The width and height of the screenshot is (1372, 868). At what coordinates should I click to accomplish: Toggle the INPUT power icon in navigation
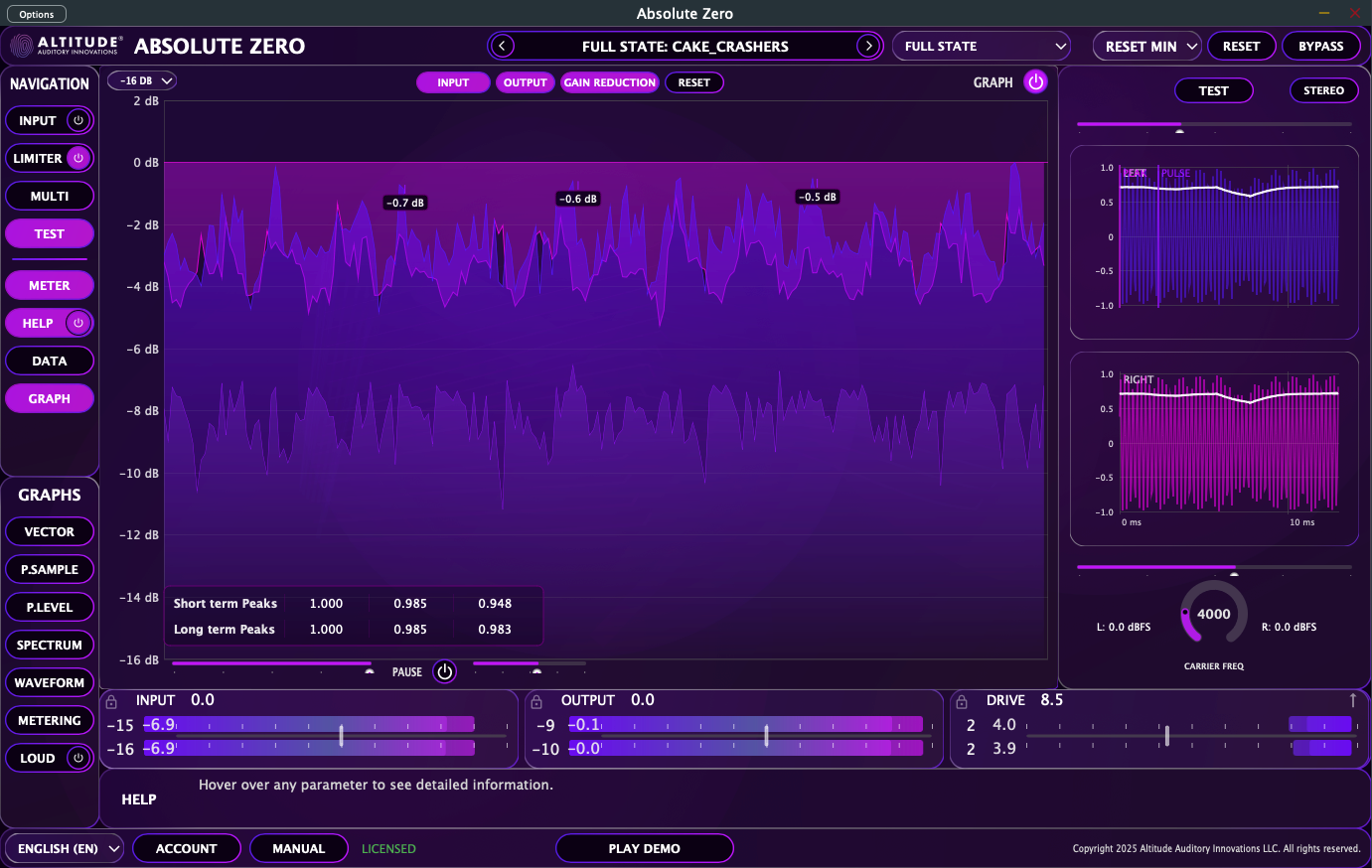click(x=78, y=120)
